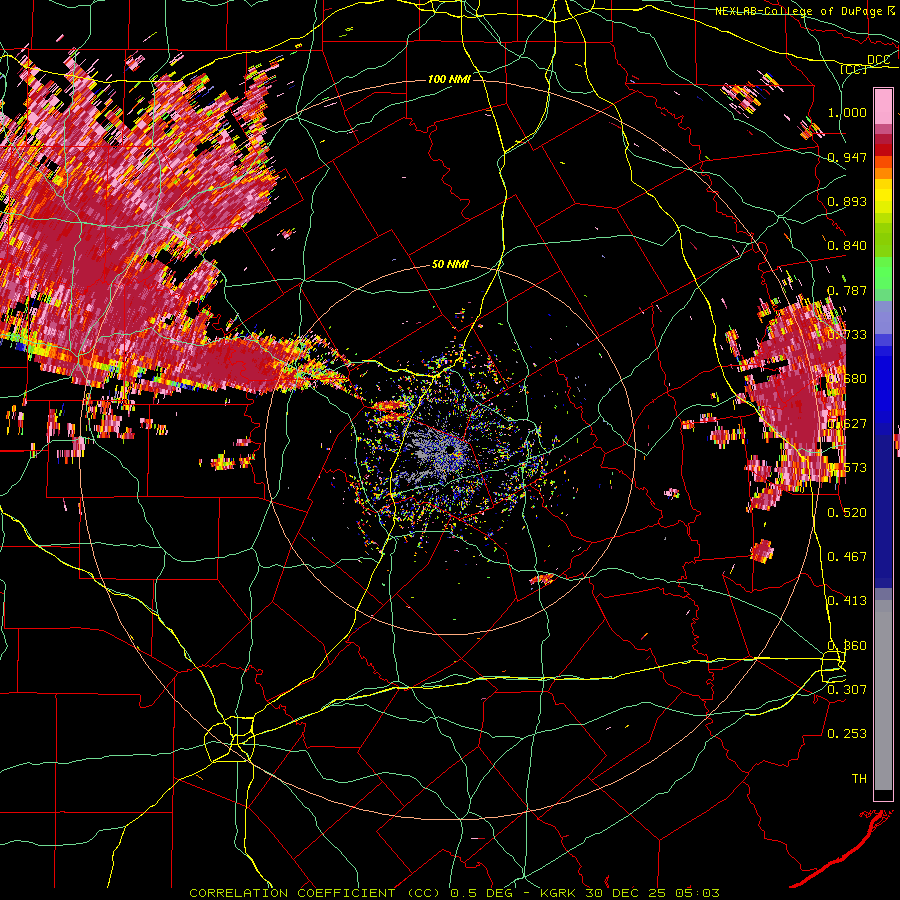Click the 100 NMI range ring label

click(x=449, y=79)
